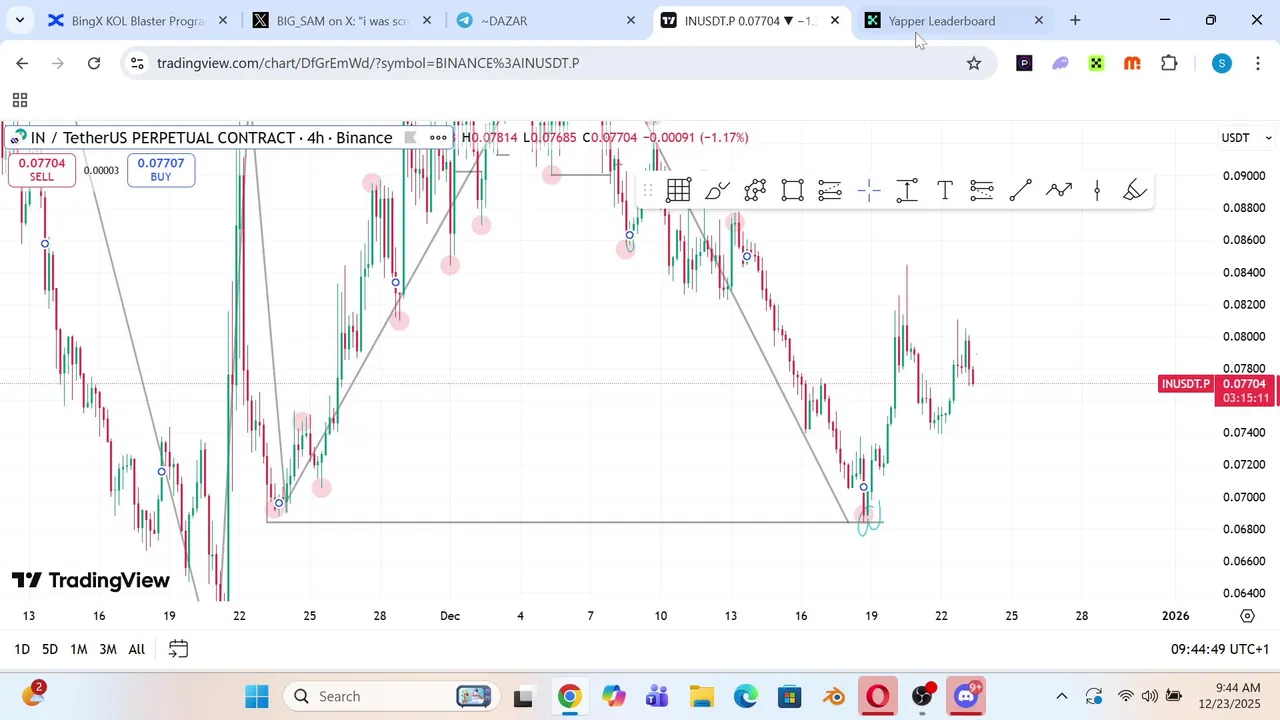1280x720 pixels.
Task: Open the MetaMask fox extension
Action: click(1132, 63)
